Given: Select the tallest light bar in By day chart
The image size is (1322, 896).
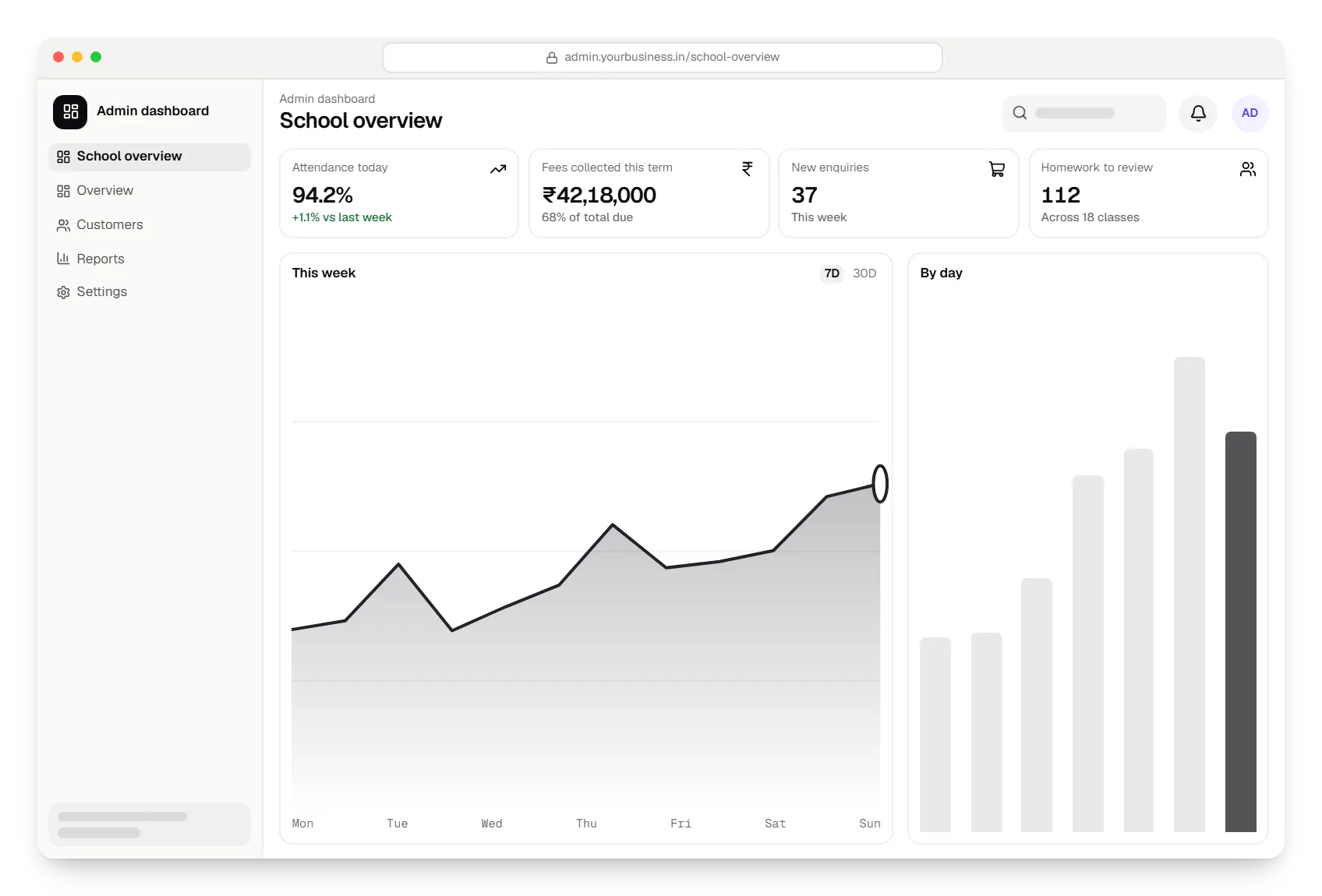Looking at the screenshot, I should pos(1189,594).
